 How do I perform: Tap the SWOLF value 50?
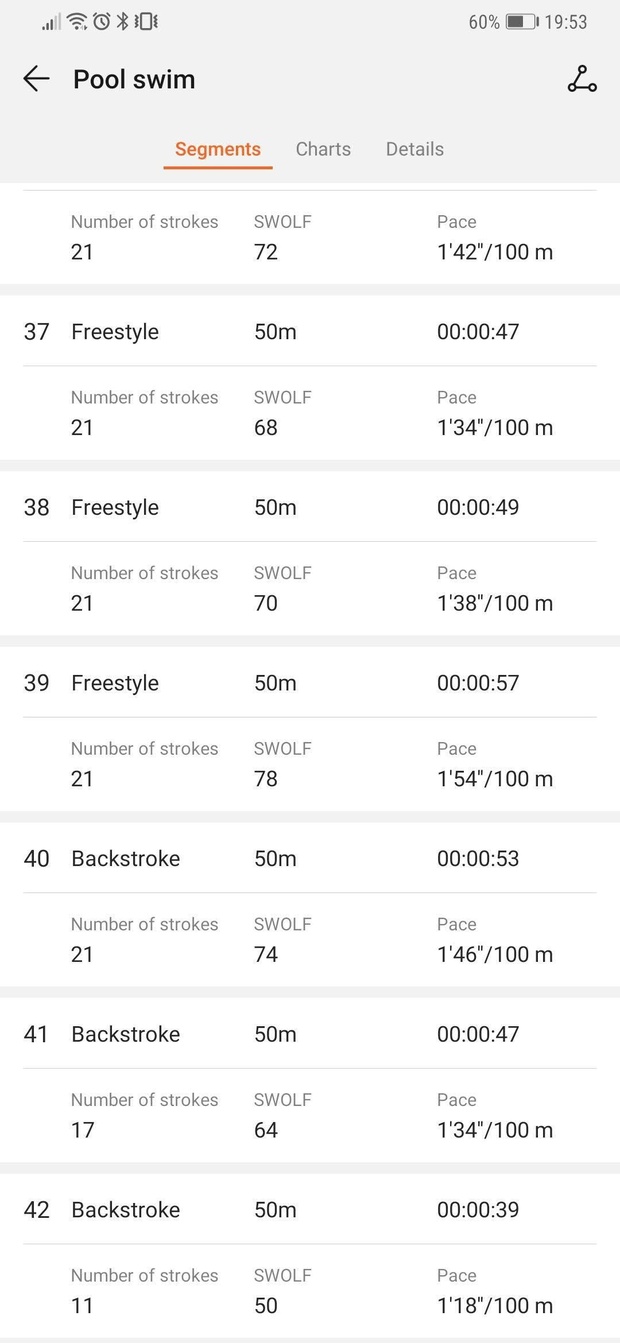266,1306
